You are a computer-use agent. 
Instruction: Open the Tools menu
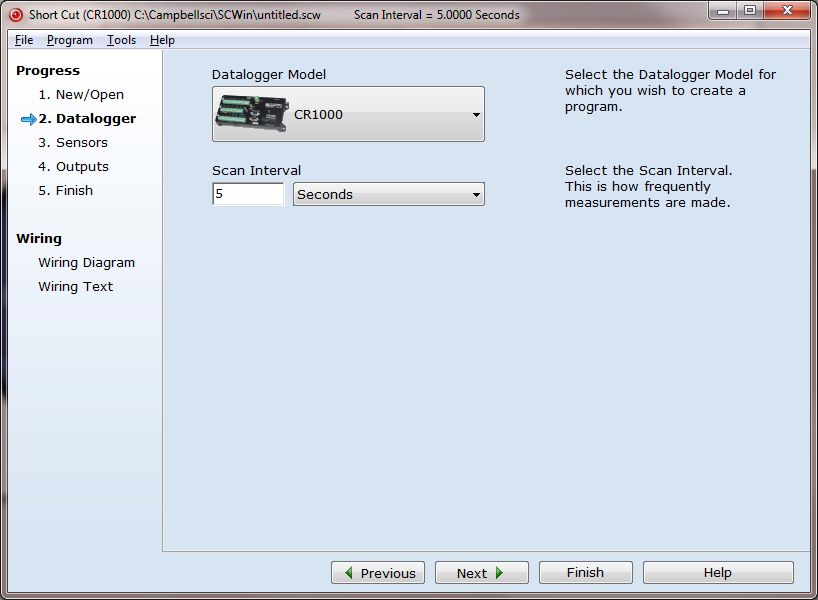pyautogui.click(x=121, y=40)
